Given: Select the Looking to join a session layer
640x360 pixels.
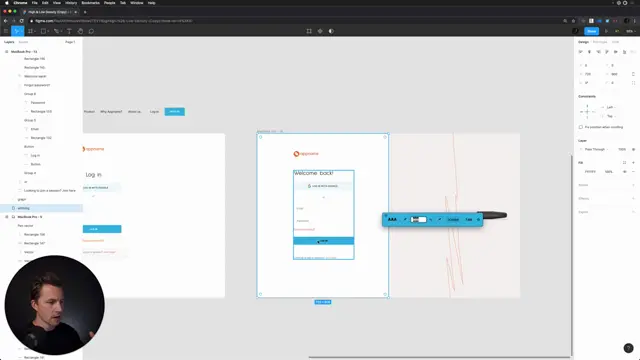Looking at the screenshot, I should point(49,191).
